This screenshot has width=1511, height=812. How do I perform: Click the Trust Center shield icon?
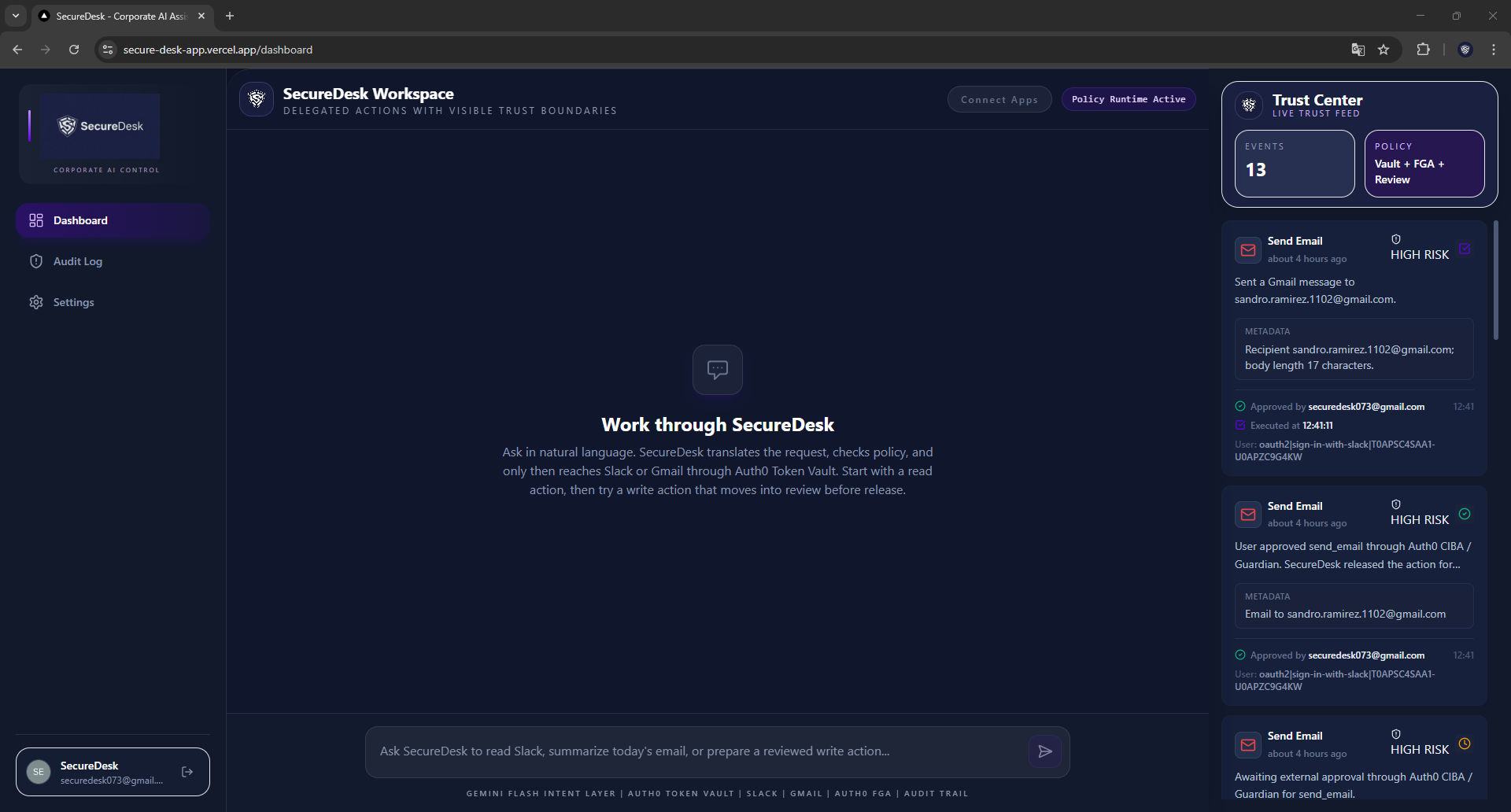(x=1249, y=105)
